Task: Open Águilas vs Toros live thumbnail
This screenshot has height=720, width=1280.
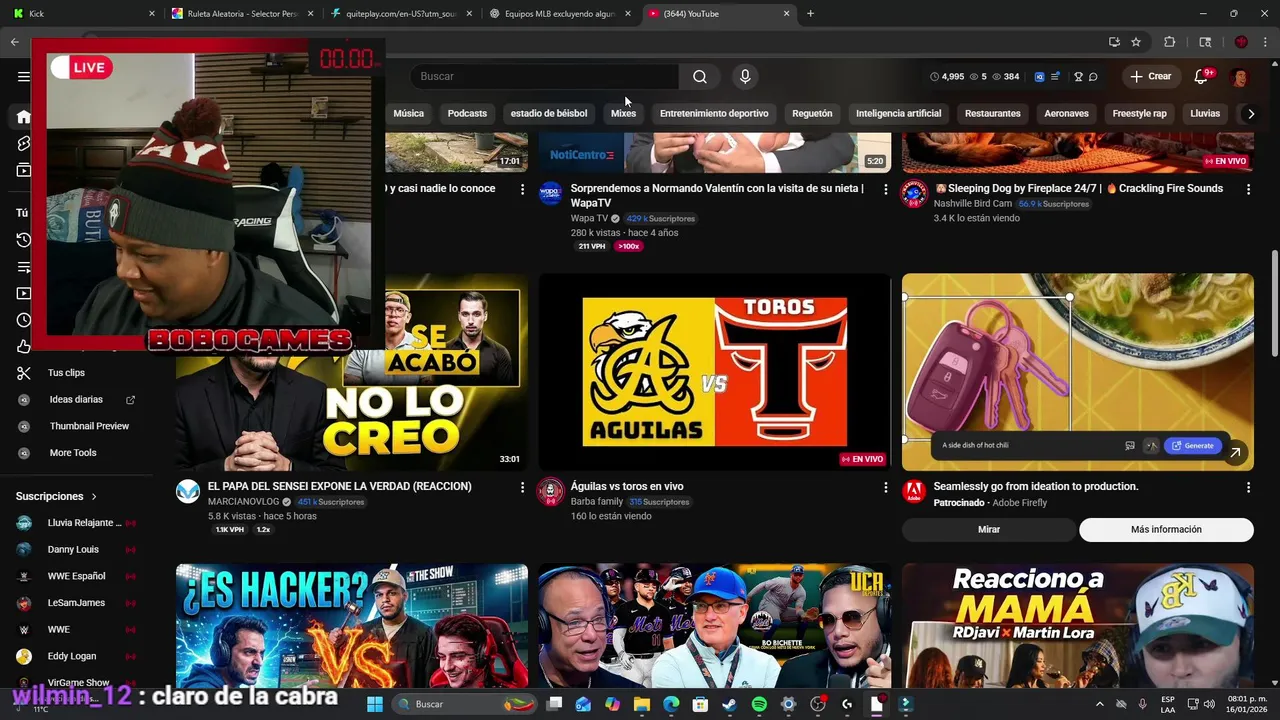Action: 714,372
